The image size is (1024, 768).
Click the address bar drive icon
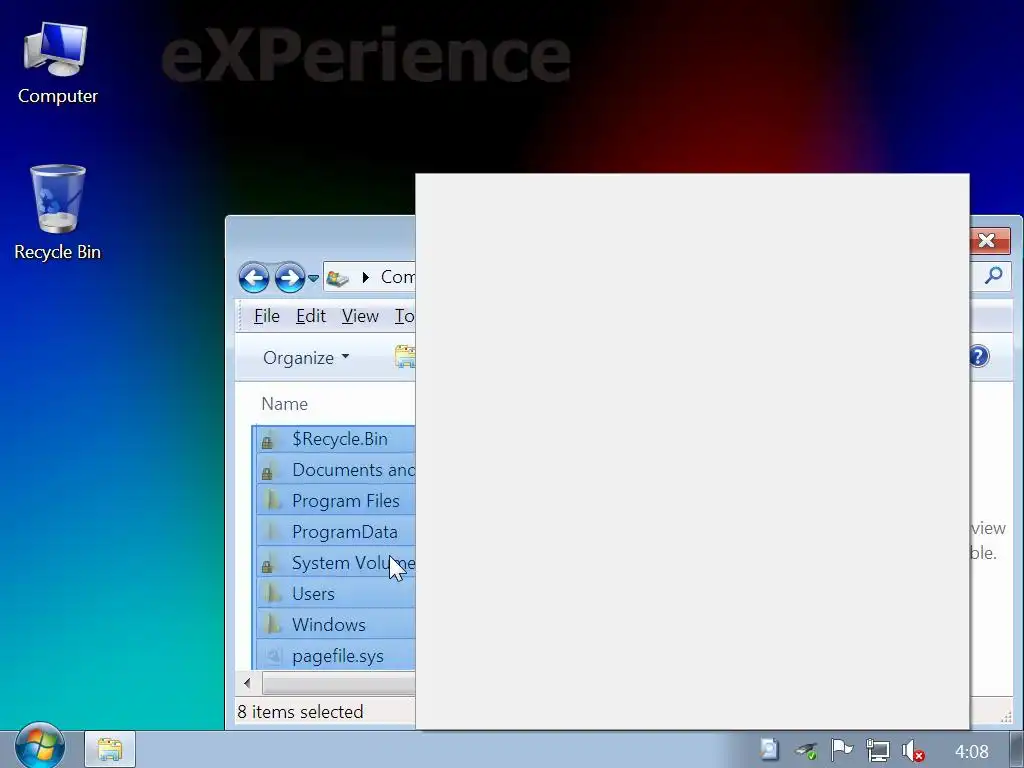[x=338, y=278]
